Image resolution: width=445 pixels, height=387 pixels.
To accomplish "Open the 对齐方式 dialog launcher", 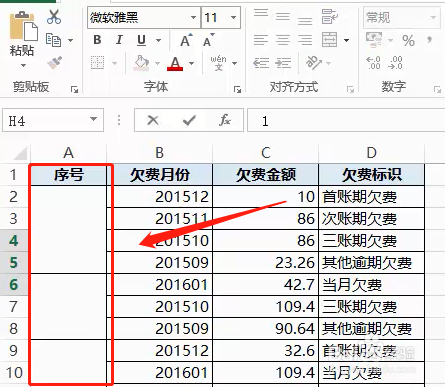I will (350, 89).
